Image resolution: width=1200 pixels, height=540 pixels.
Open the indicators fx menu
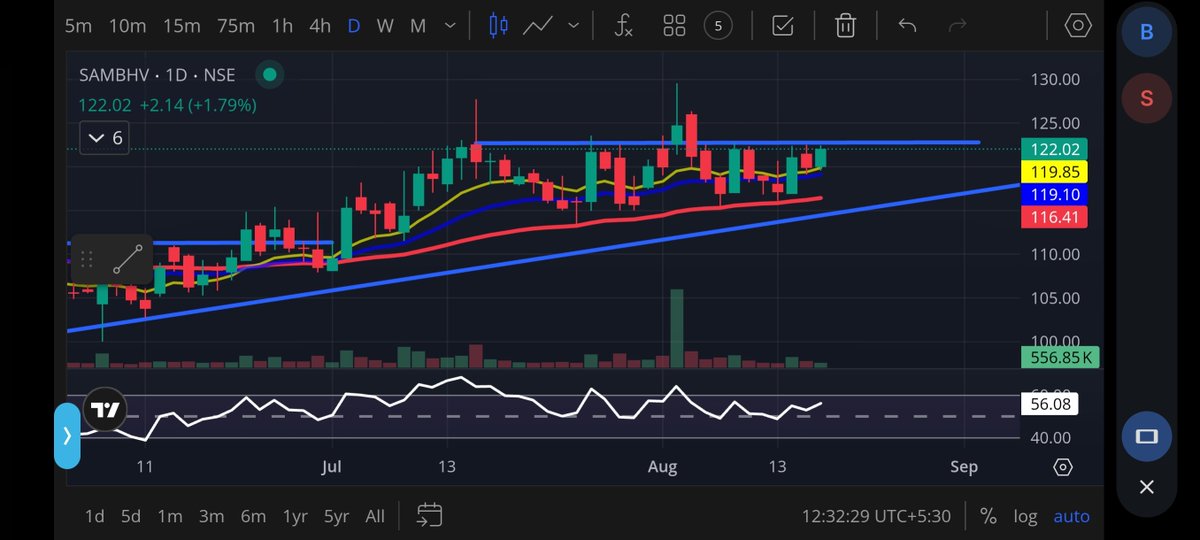[x=623, y=26]
